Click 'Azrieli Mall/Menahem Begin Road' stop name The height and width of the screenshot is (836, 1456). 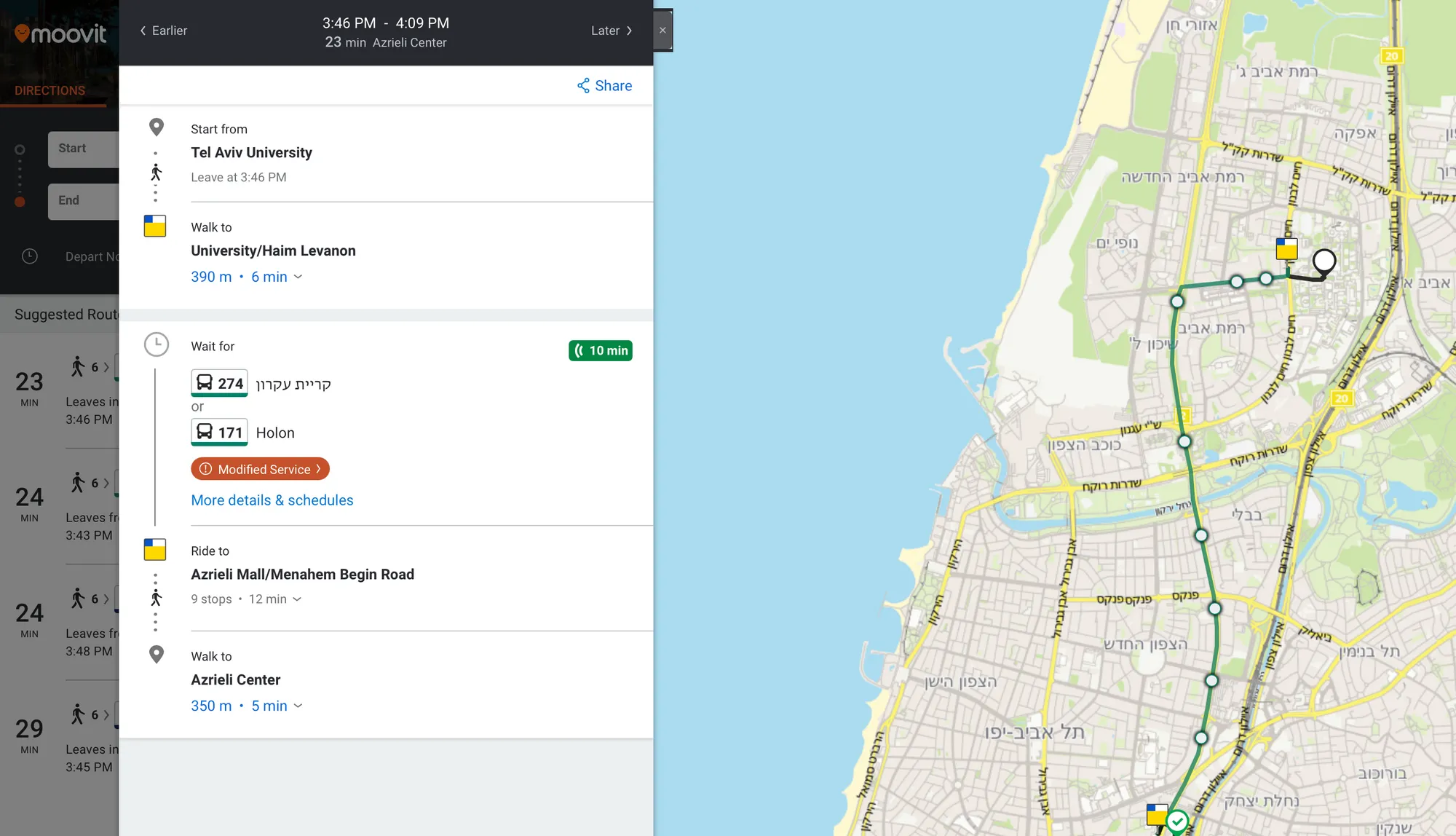click(302, 574)
